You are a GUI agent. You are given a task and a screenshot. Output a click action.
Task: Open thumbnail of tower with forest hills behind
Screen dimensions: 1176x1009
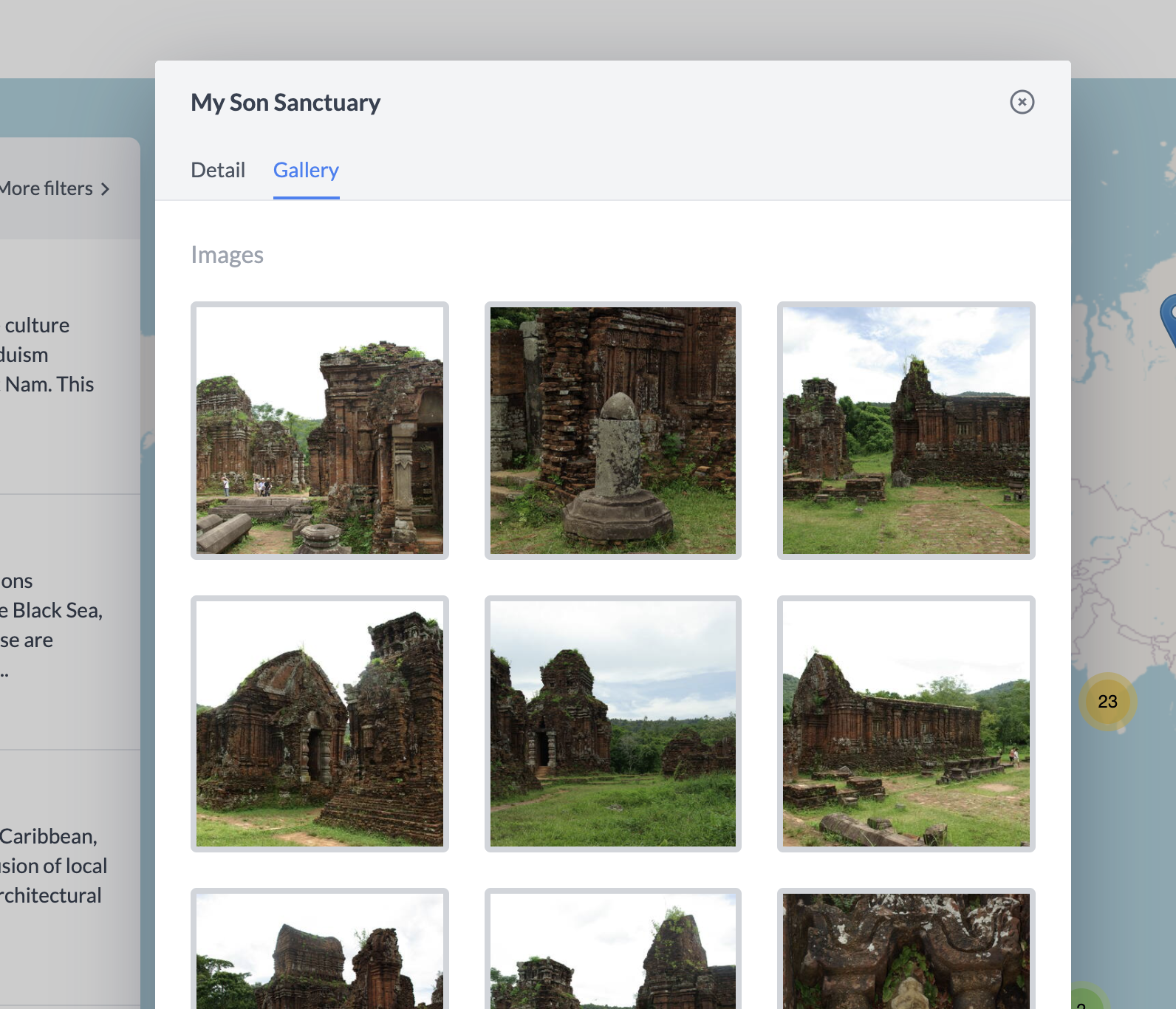click(613, 724)
